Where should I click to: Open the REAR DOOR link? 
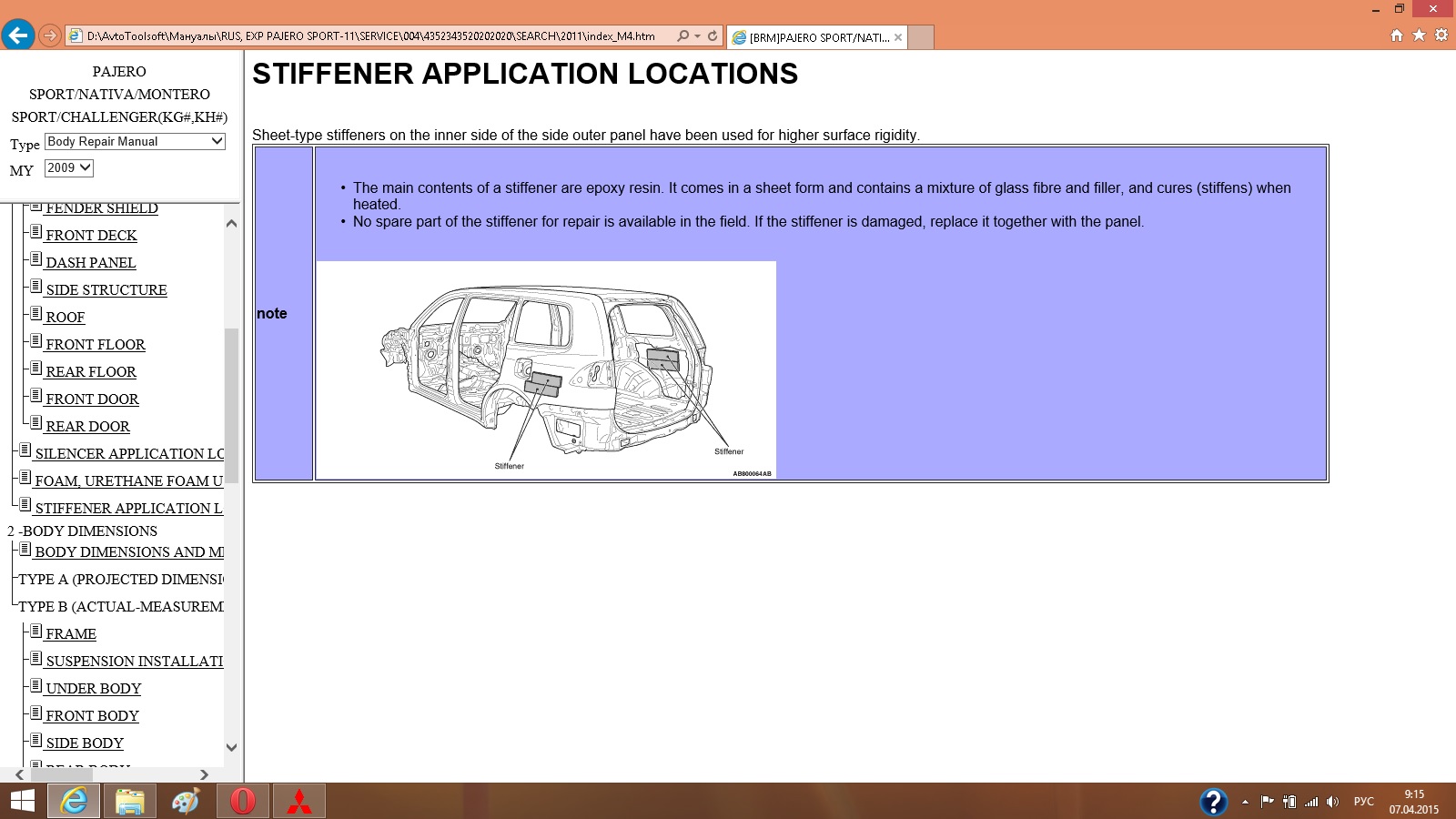(x=87, y=427)
